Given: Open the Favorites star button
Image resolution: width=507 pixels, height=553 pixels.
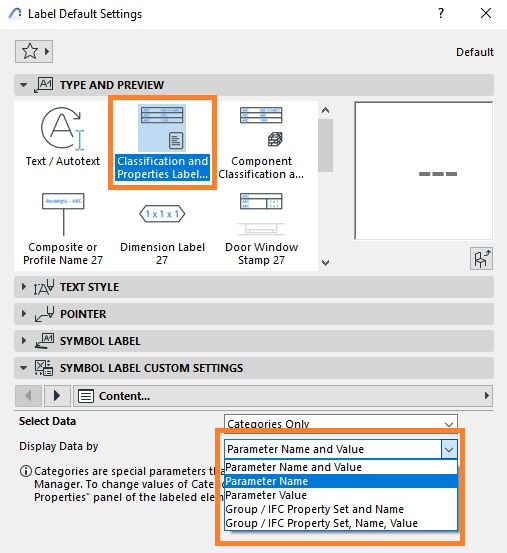Looking at the screenshot, I should coord(34,51).
